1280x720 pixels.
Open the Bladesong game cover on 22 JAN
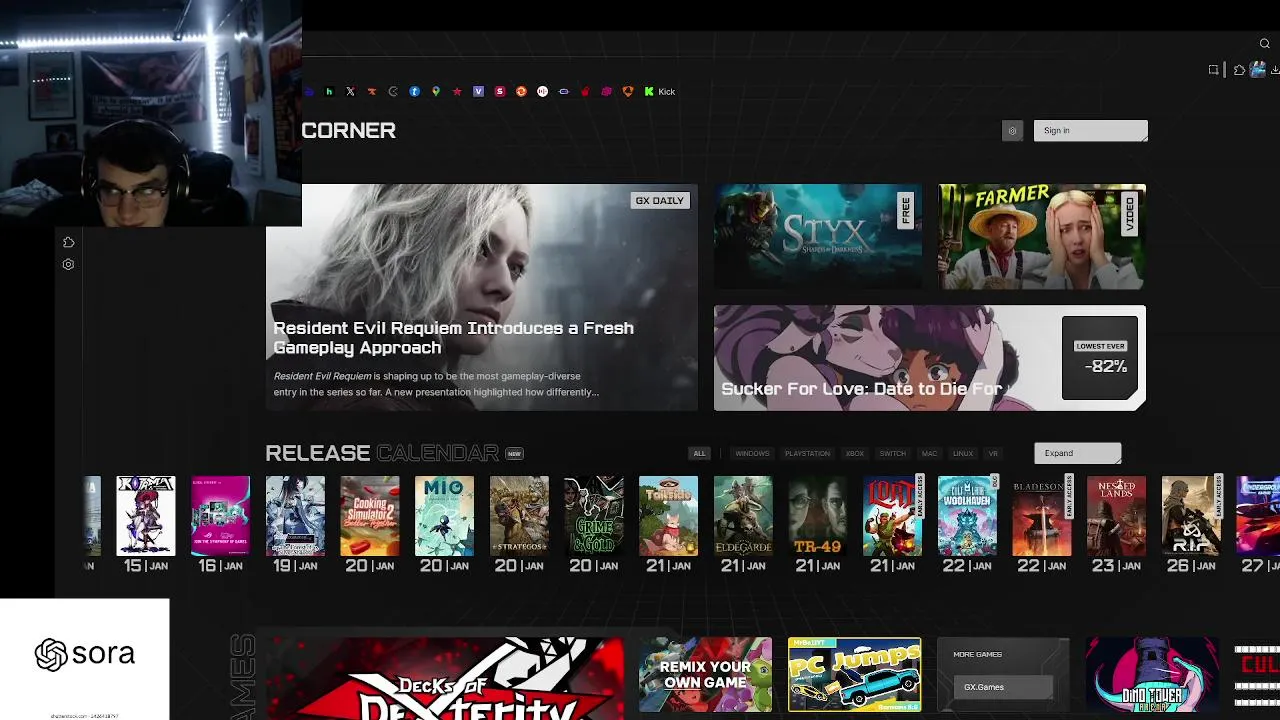[x=1042, y=516]
